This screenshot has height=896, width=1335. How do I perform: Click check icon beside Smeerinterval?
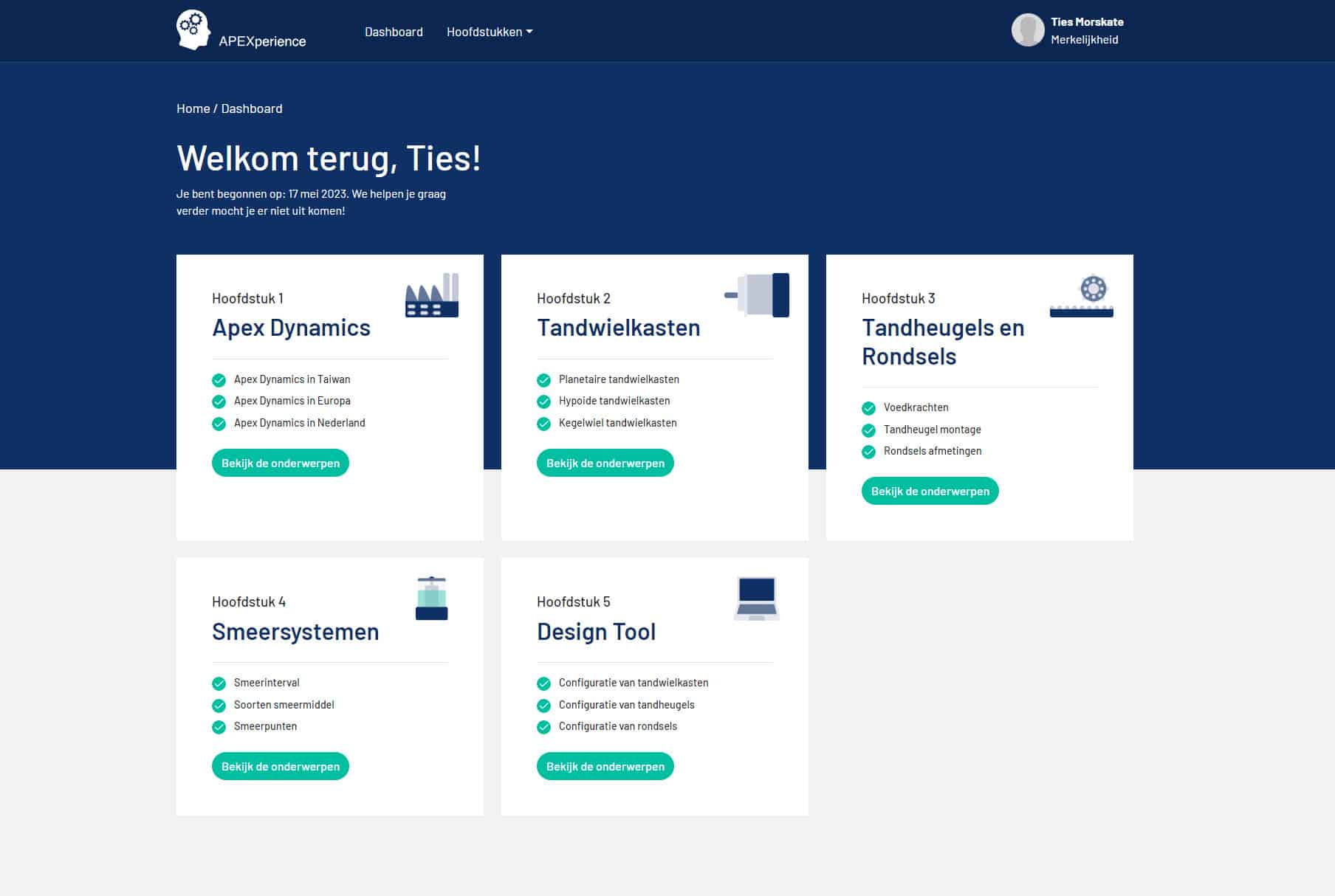pyautogui.click(x=219, y=683)
